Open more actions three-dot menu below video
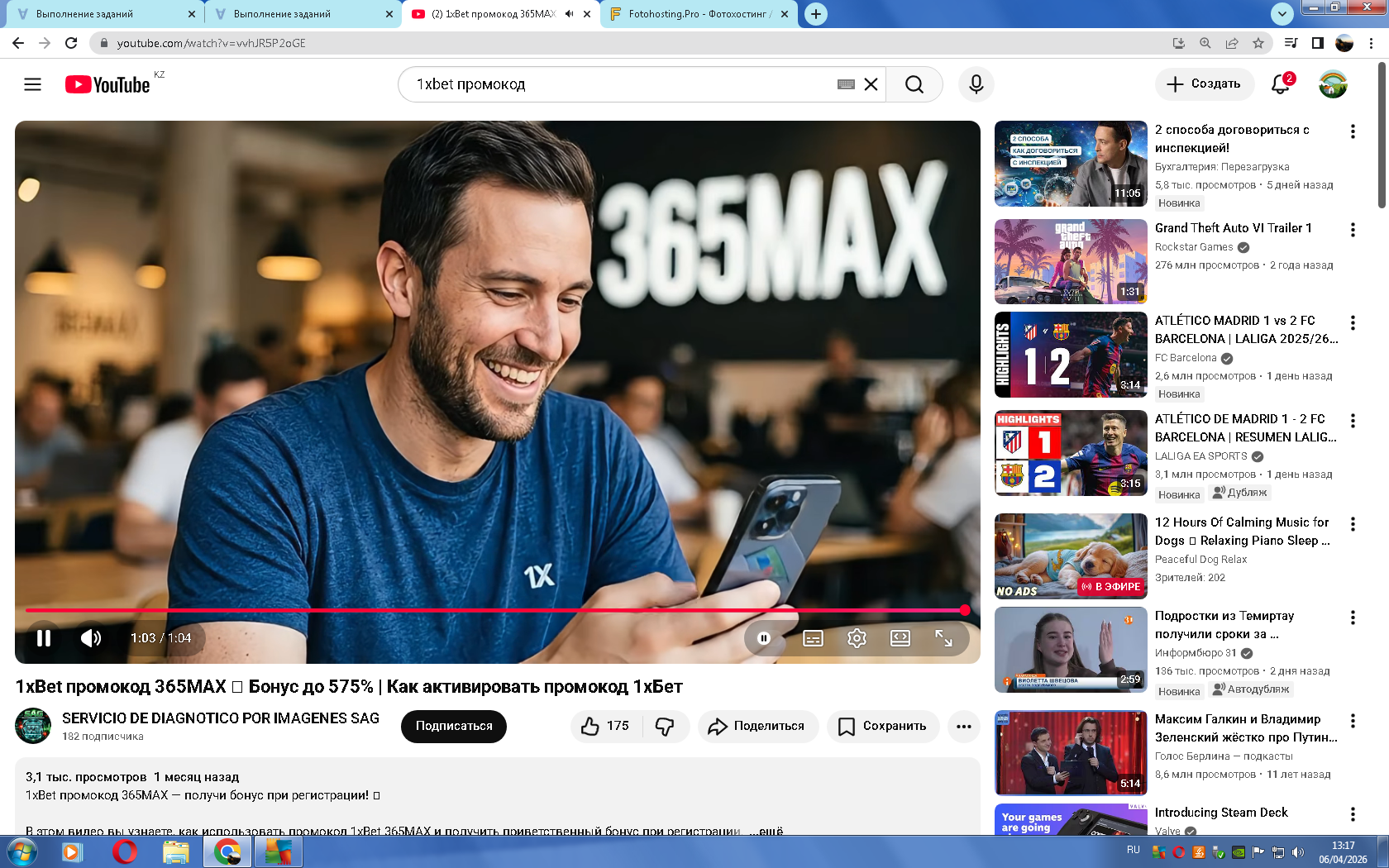The height and width of the screenshot is (868, 1389). coord(963,727)
